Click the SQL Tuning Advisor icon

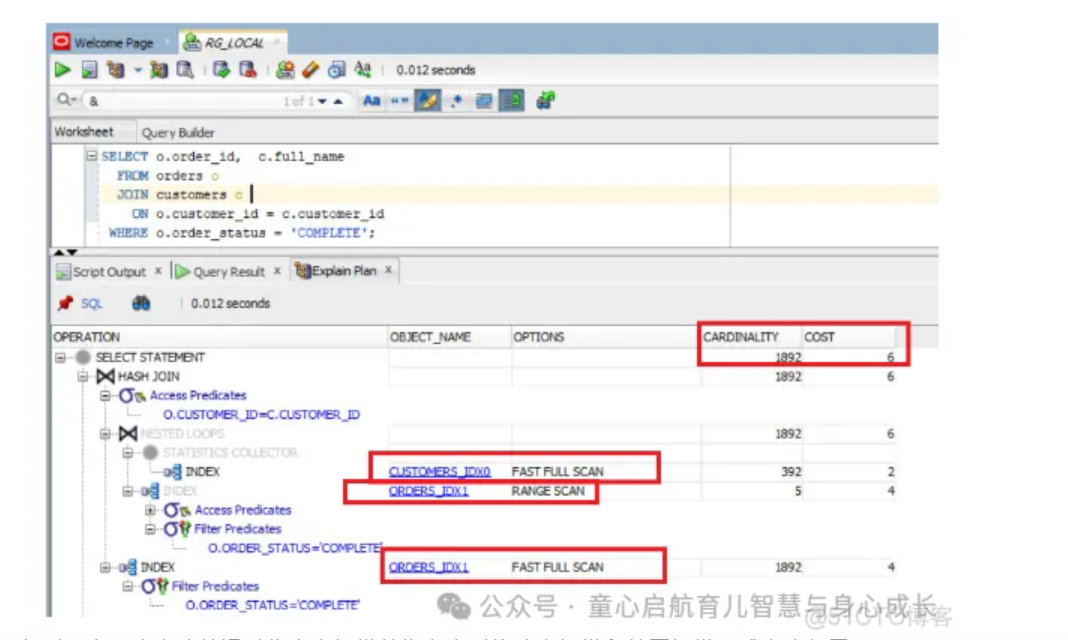tap(288, 70)
